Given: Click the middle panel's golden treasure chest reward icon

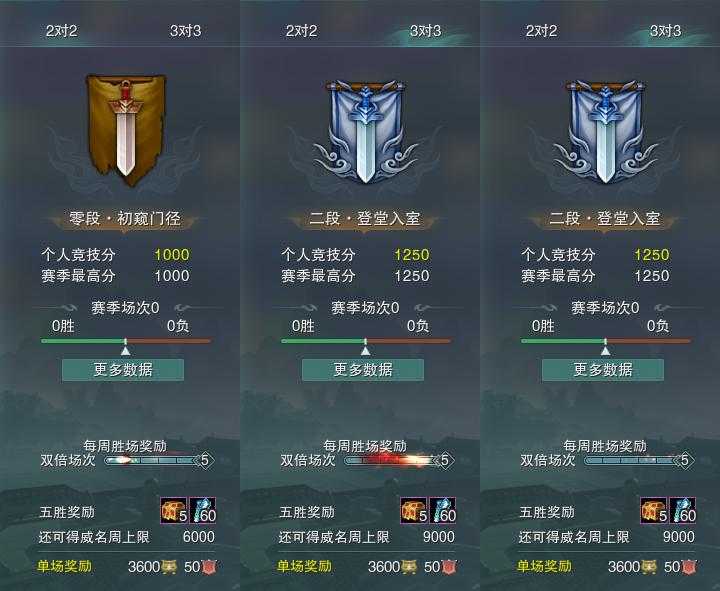Looking at the screenshot, I should click(414, 510).
